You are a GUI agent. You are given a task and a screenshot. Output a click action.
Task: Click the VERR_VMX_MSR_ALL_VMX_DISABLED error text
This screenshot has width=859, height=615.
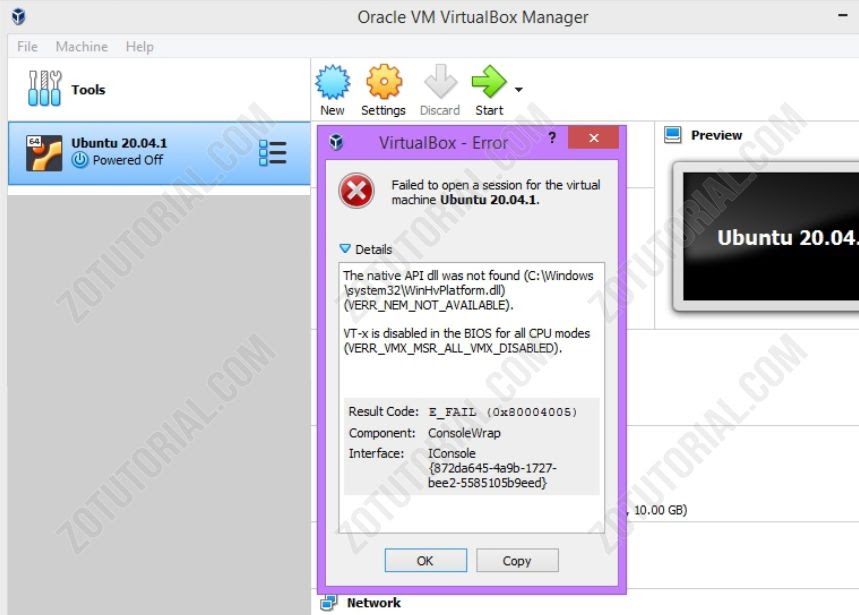(453, 348)
